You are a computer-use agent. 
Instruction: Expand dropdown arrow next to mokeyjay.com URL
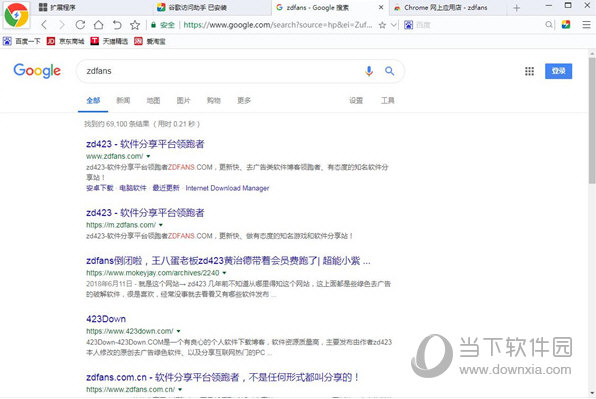pyautogui.click(x=224, y=273)
